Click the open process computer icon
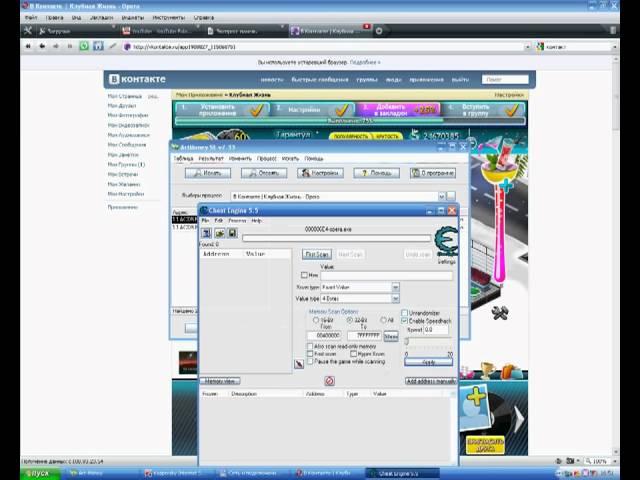 coord(206,232)
